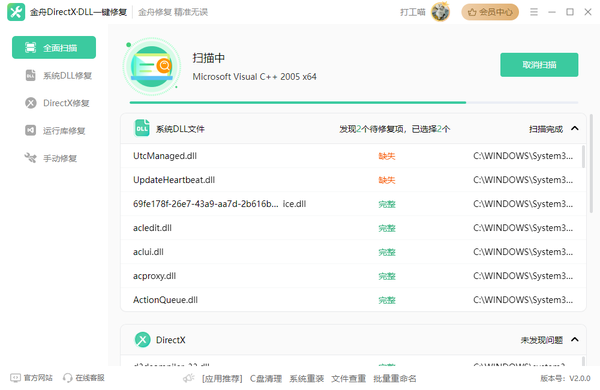Click the green DirectX section icon
This screenshot has height=390, width=600.
pyautogui.click(x=143, y=339)
